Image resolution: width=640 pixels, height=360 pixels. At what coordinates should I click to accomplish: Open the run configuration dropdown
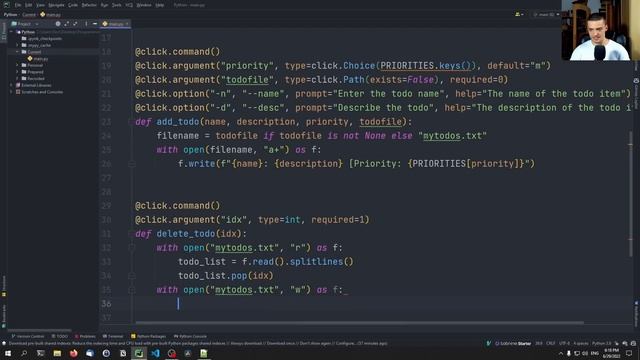[x=547, y=14]
